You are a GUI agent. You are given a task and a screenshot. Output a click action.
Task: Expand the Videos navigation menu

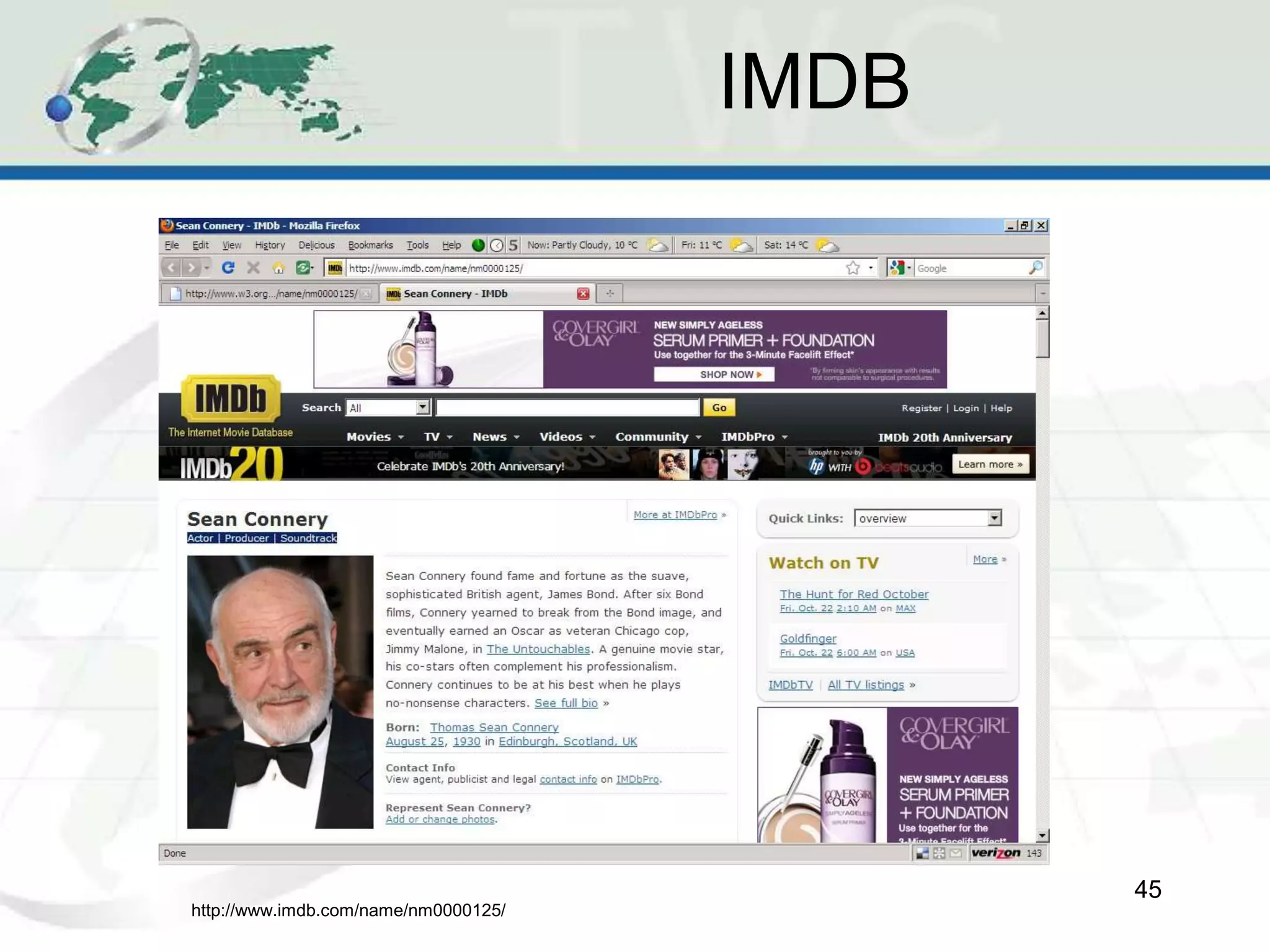567,437
